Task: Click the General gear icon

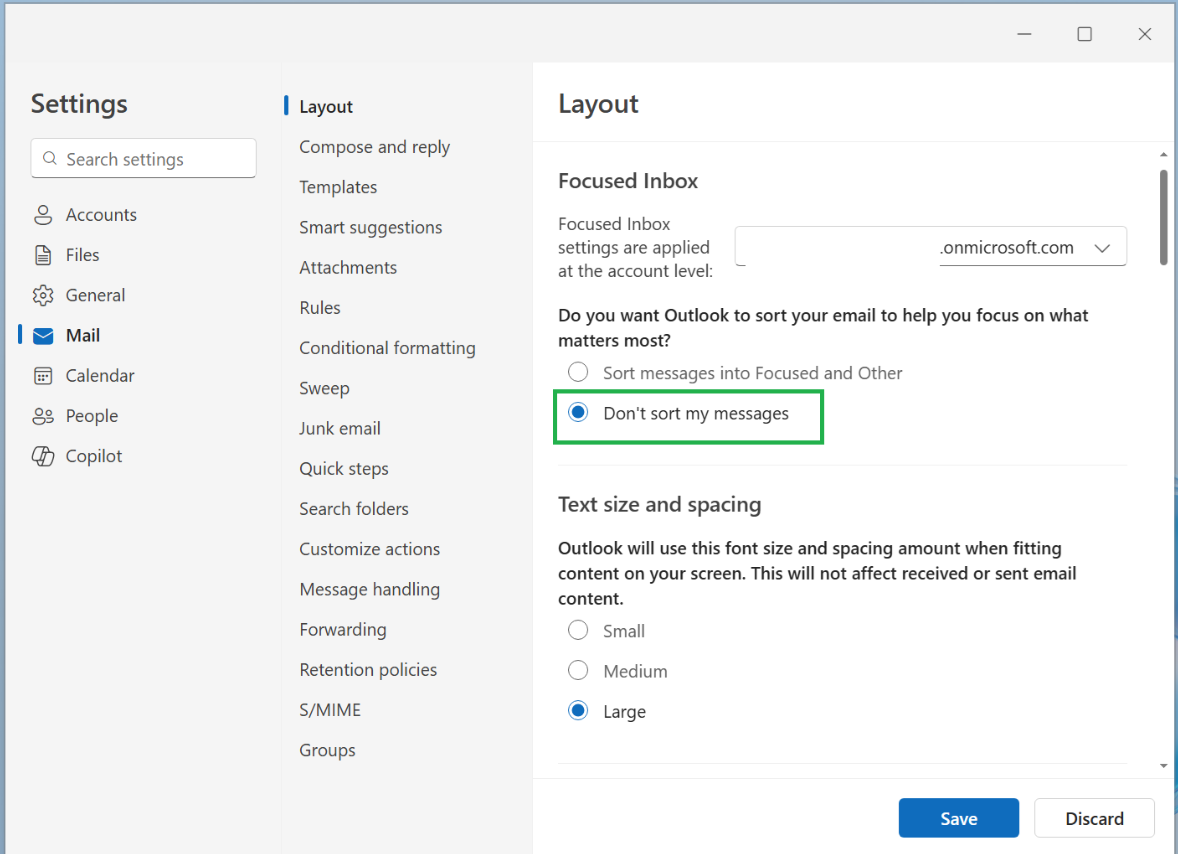Action: [43, 295]
